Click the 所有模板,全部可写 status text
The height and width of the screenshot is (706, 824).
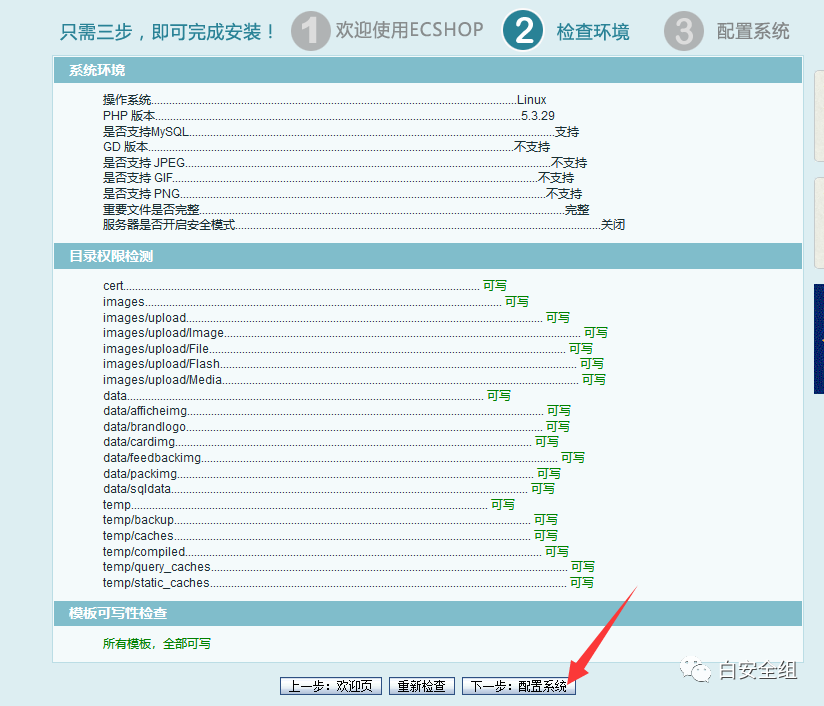click(x=157, y=643)
